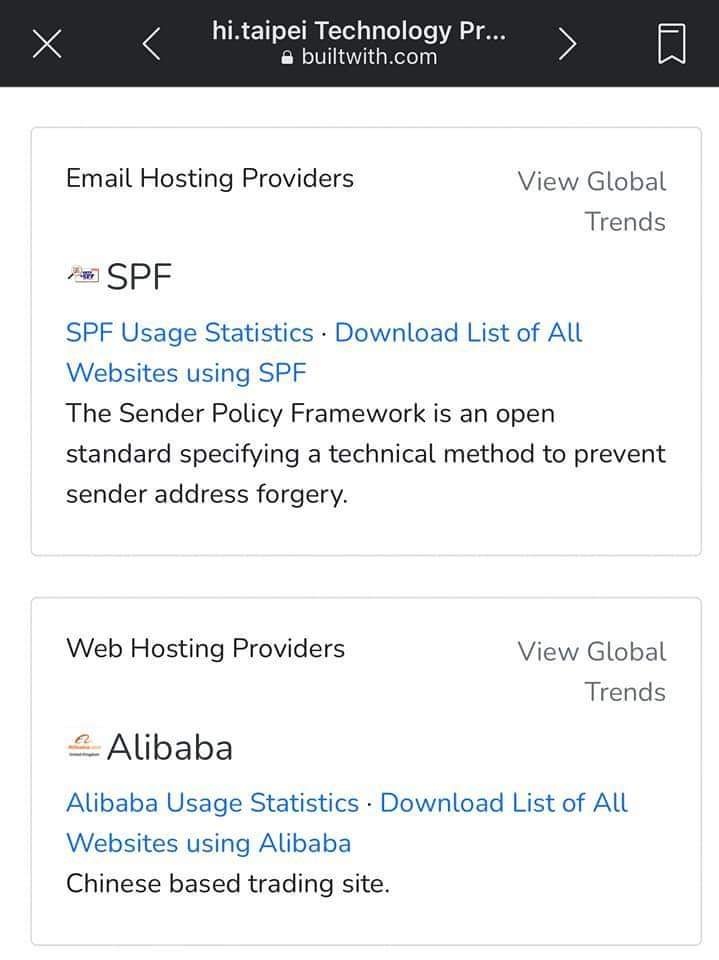Close the in-app browser with the X icon
This screenshot has height=960, width=719.
(x=47, y=44)
